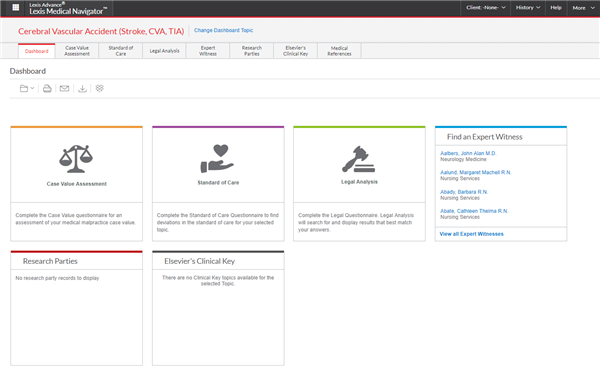
Task: Click the Legal Questionnaire description text
Action: [x=356, y=222]
